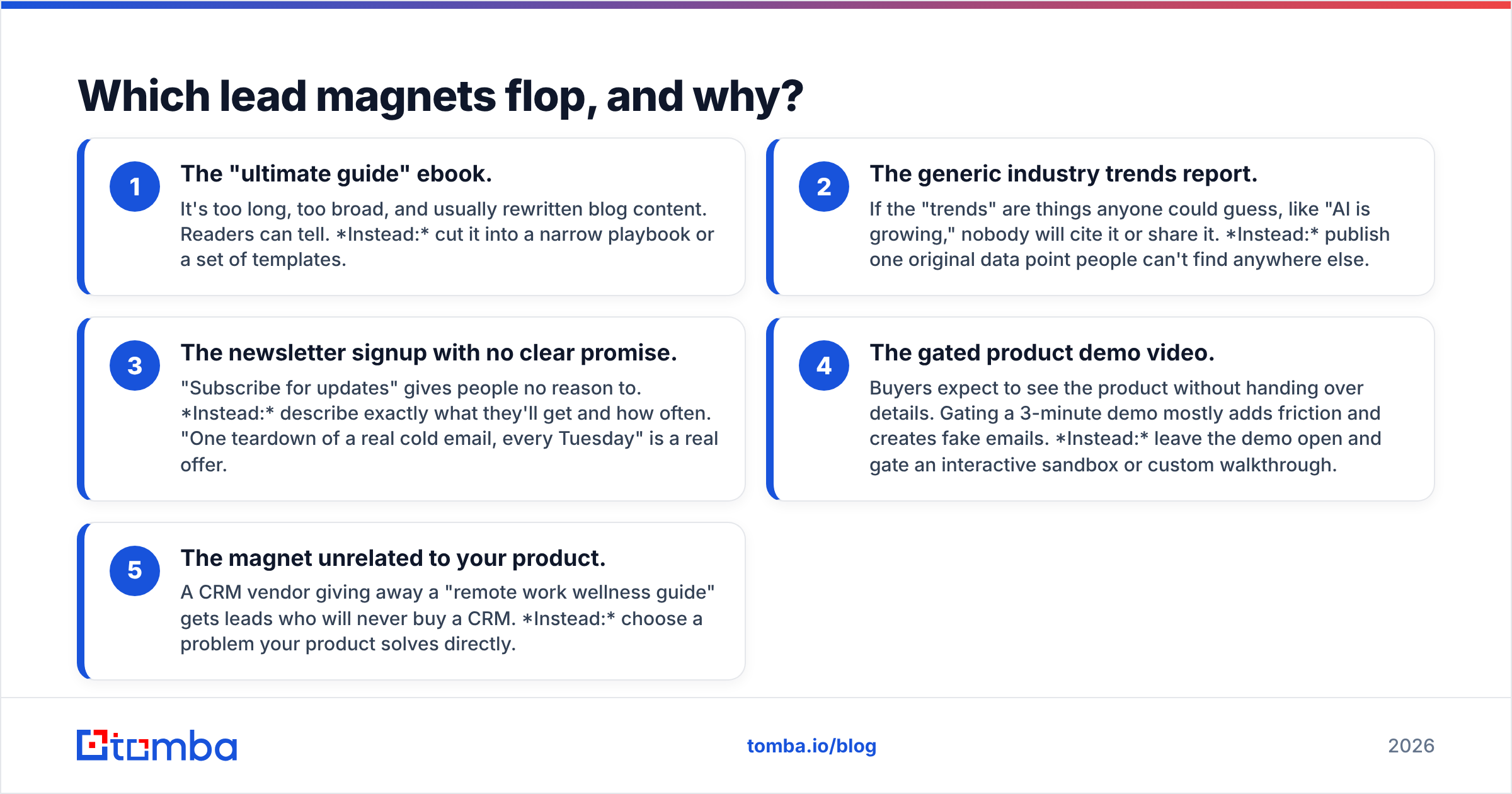Click the 'Which lead magnets flop' heading
Image resolution: width=1512 pixels, height=794 pixels.
pyautogui.click(x=440, y=96)
